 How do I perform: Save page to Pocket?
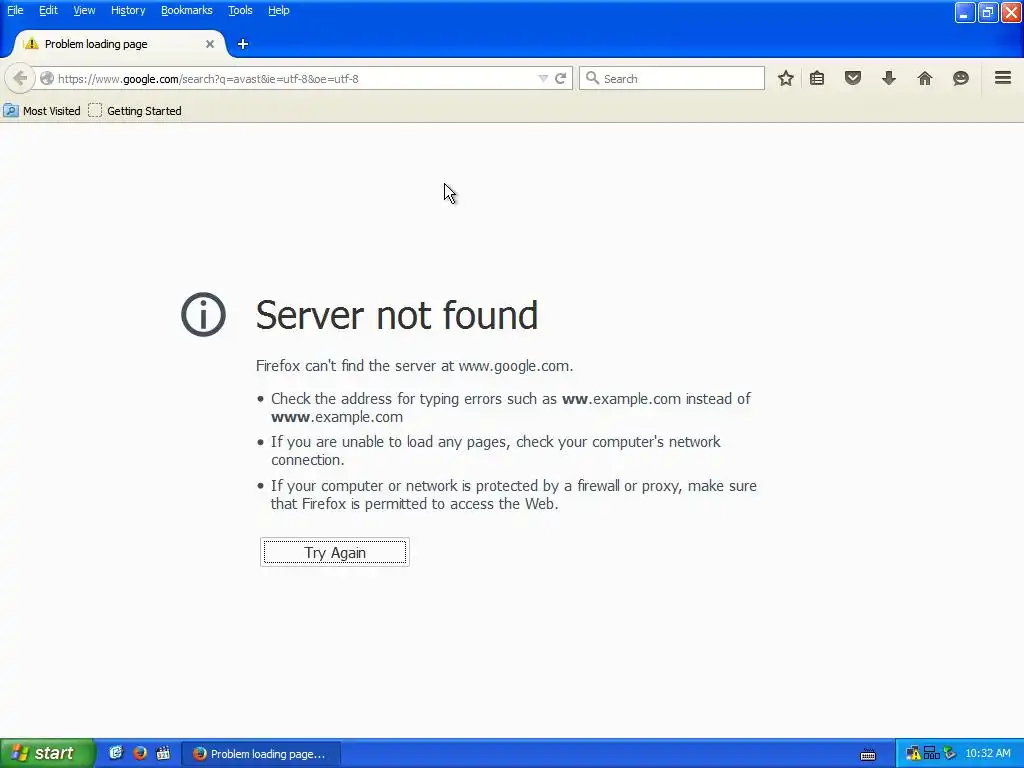tap(853, 78)
